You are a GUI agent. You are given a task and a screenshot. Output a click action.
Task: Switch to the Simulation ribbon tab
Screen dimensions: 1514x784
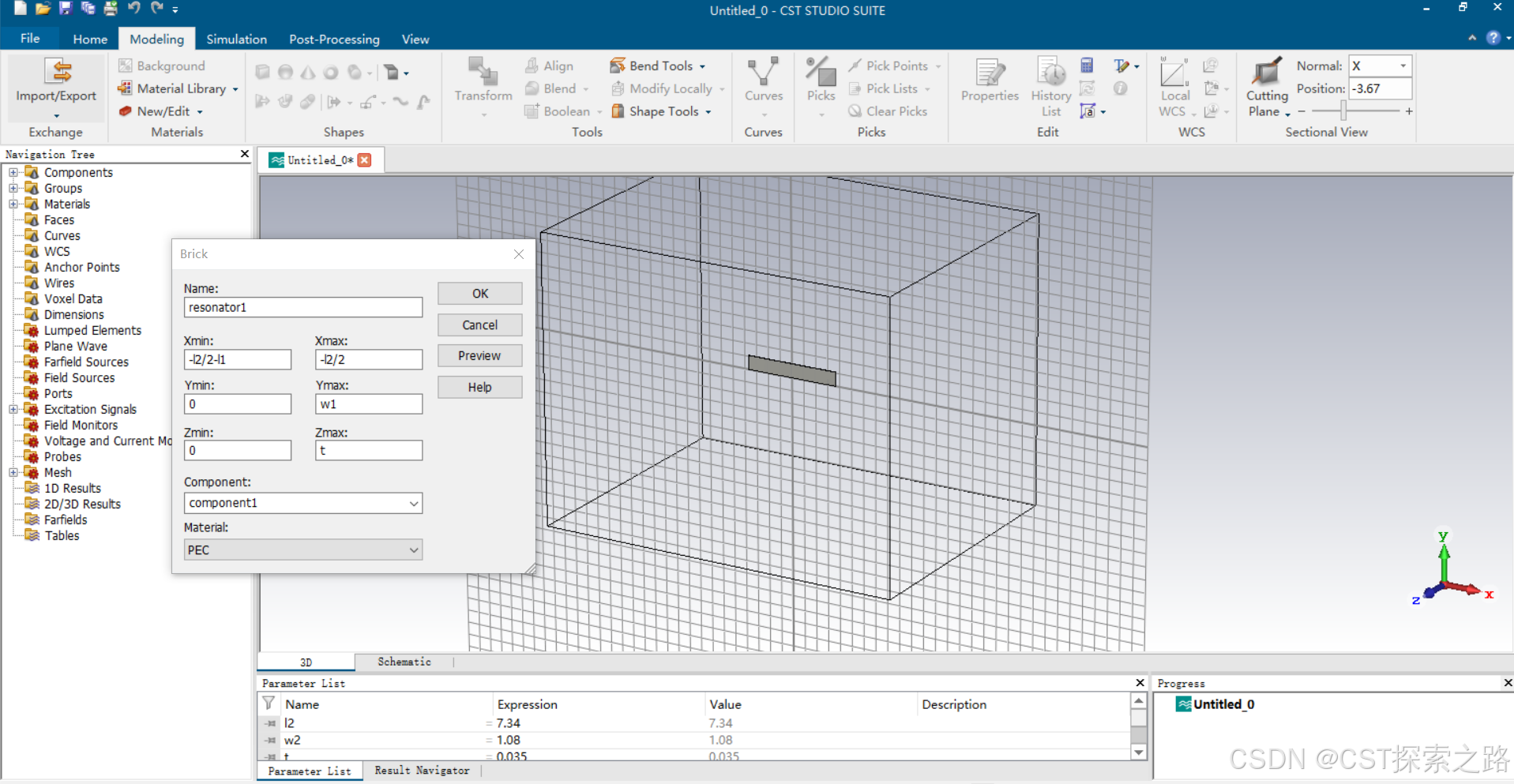[x=236, y=39]
